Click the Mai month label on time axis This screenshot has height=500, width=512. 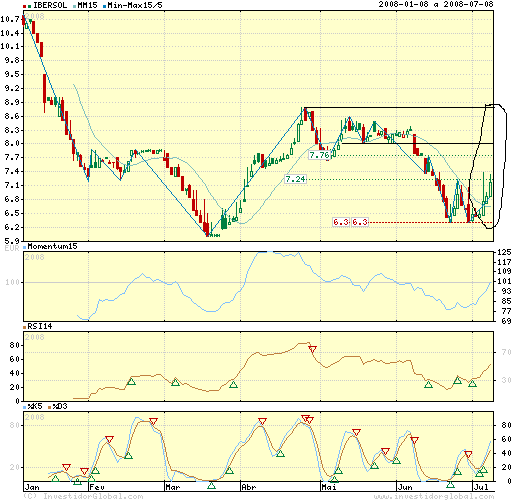pyautogui.click(x=329, y=487)
